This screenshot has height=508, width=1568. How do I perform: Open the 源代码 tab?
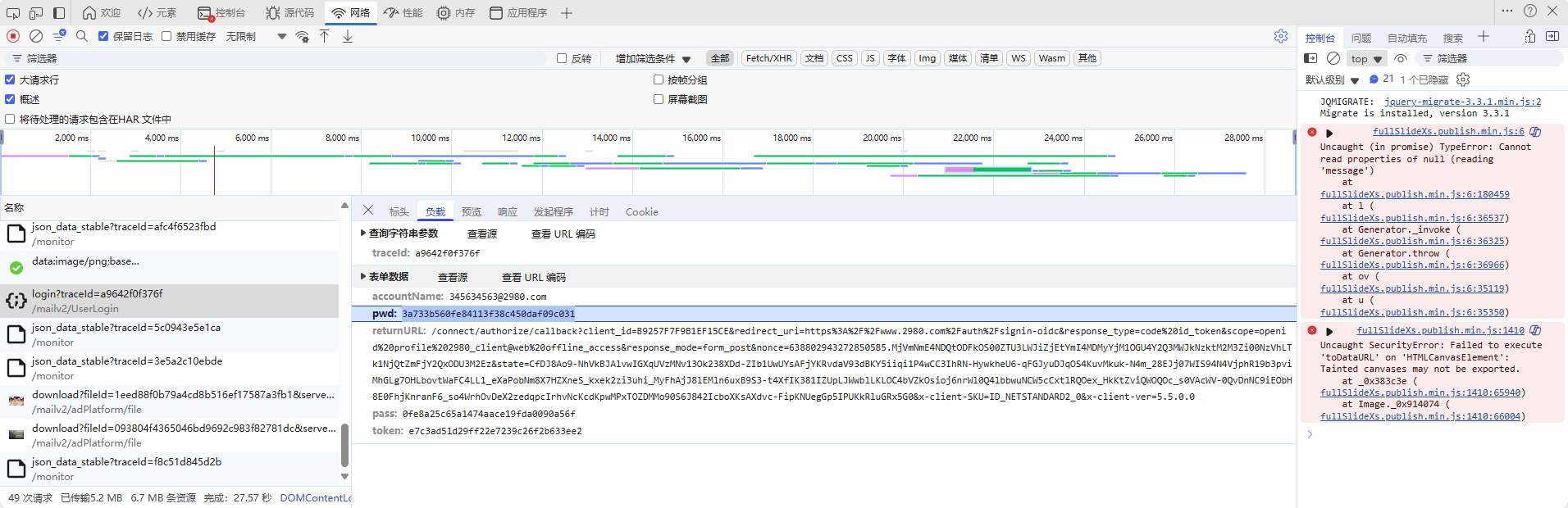click(290, 13)
